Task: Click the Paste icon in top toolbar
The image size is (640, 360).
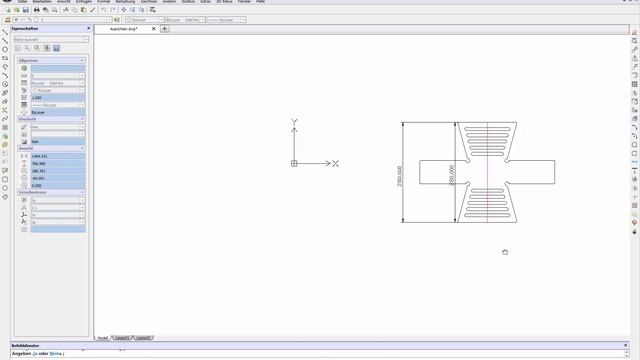Action: click(83, 10)
